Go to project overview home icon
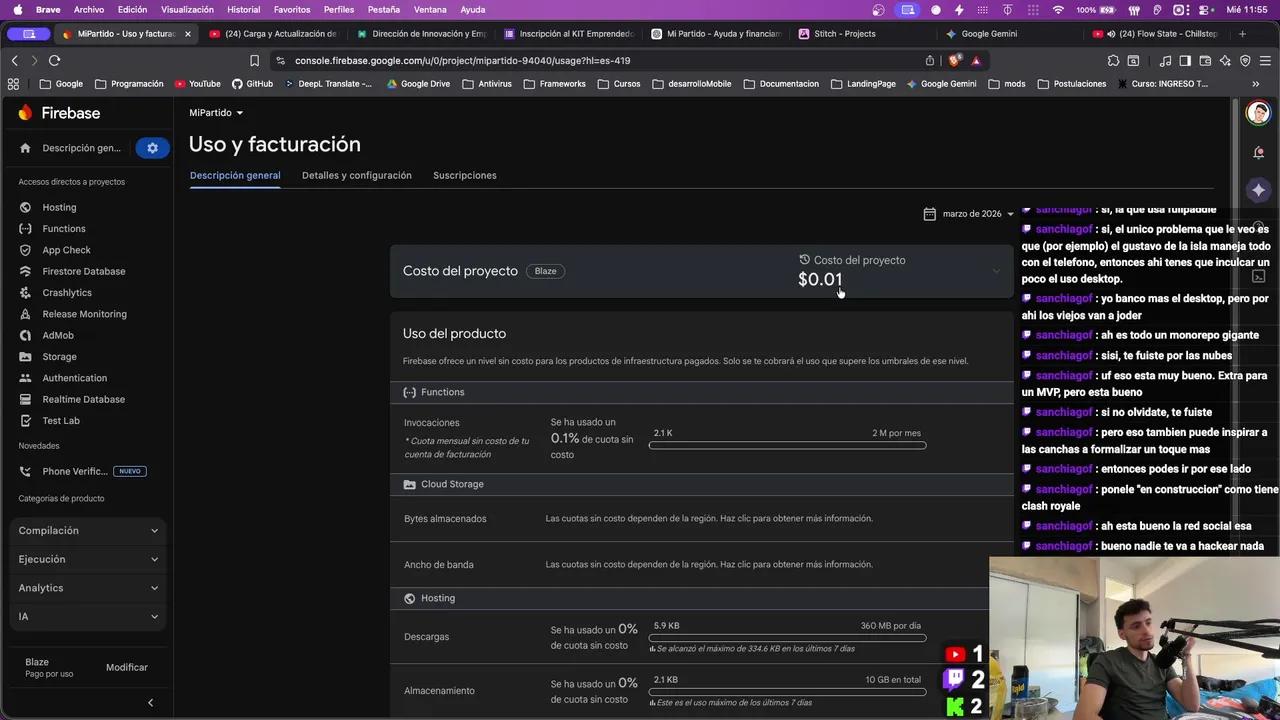 (x=25, y=148)
